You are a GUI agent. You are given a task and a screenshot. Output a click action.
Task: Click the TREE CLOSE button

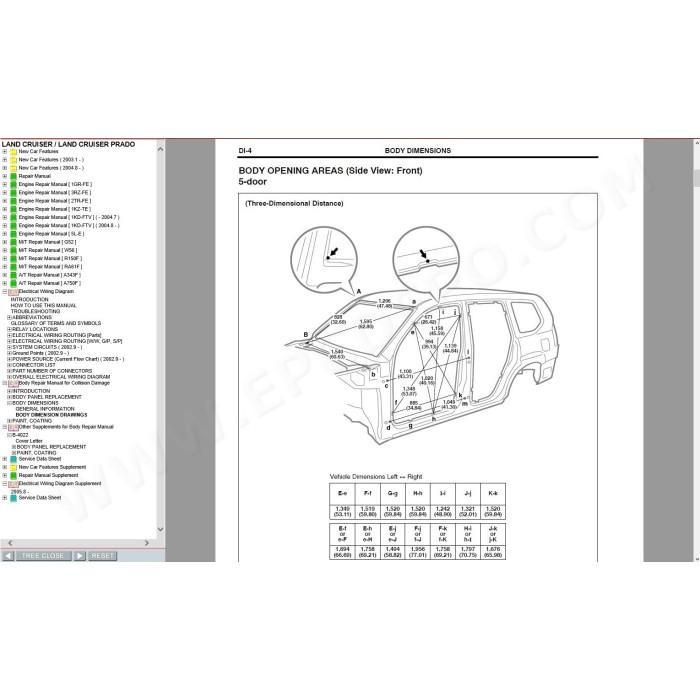[x=43, y=556]
